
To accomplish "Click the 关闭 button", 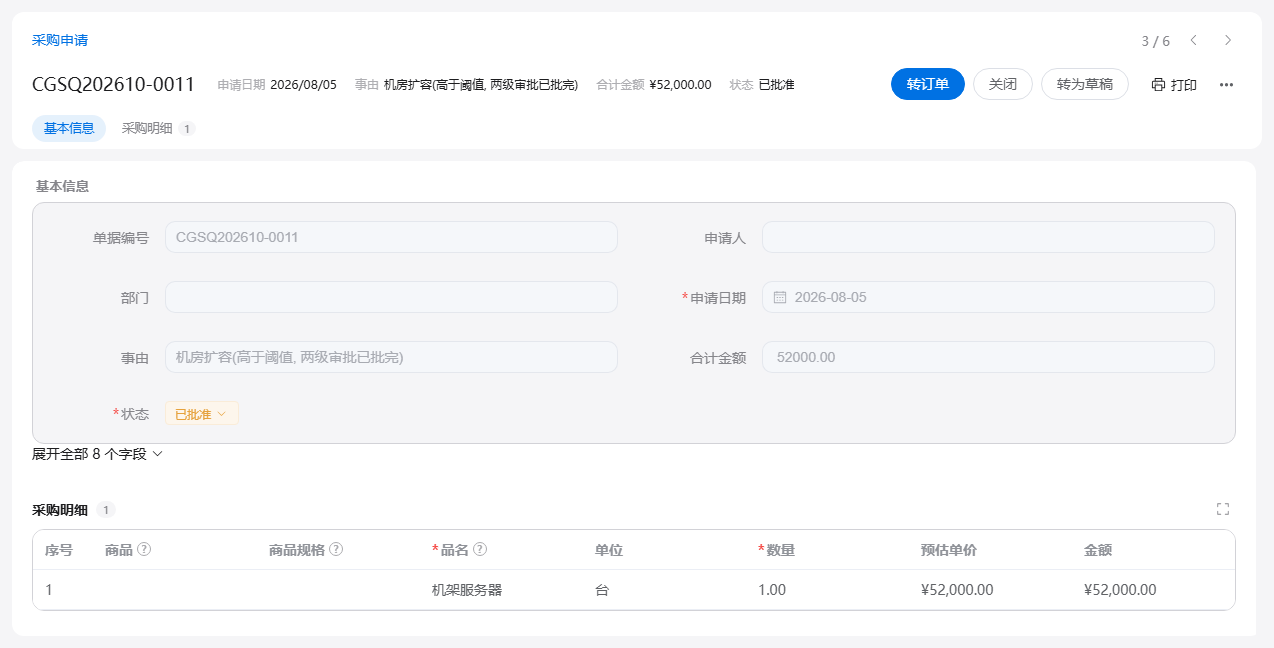I will pos(1003,85).
